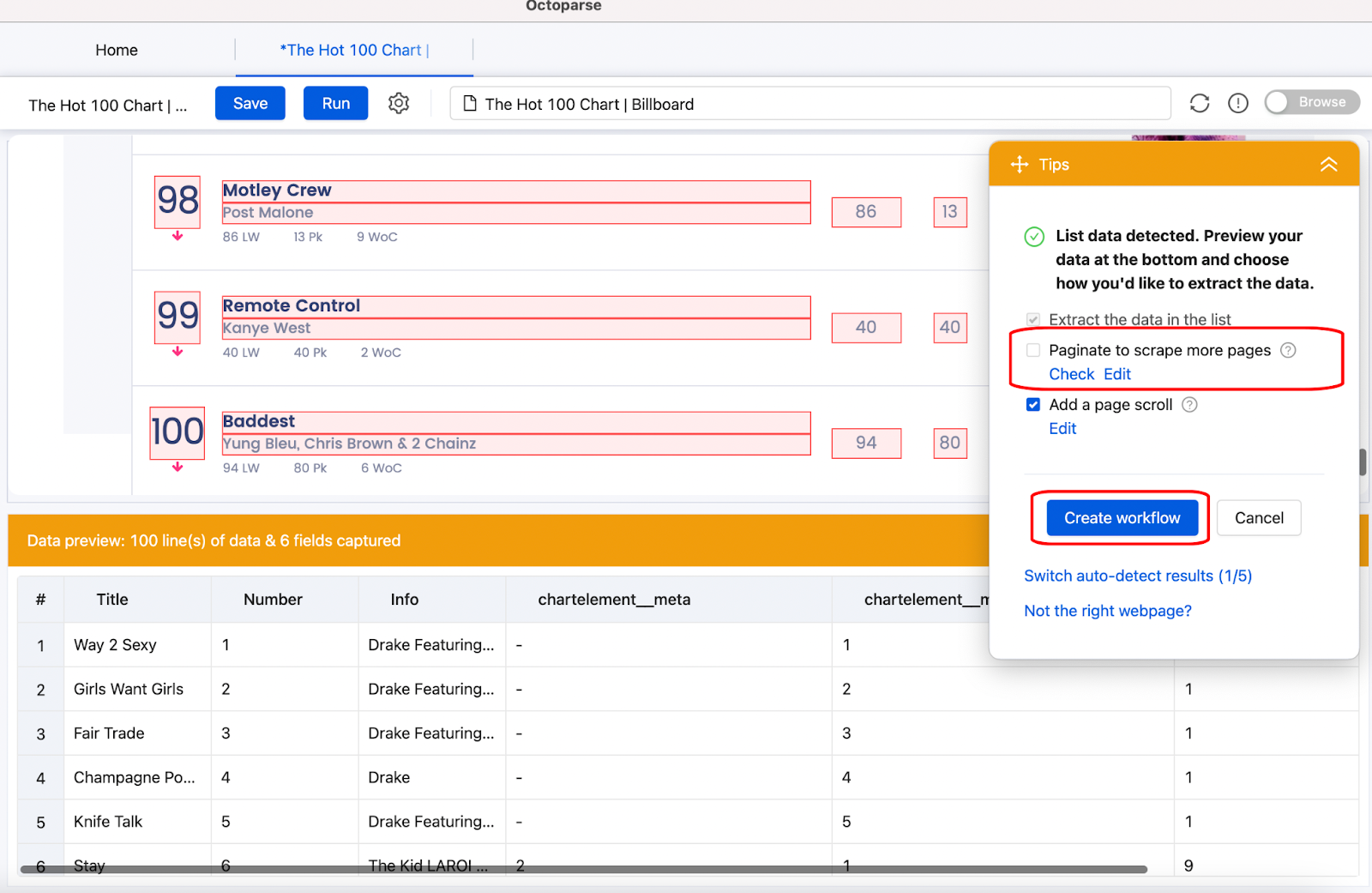The height and width of the screenshot is (893, 1372).
Task: Collapse the Tips panel with double chevron
Action: tap(1328, 164)
